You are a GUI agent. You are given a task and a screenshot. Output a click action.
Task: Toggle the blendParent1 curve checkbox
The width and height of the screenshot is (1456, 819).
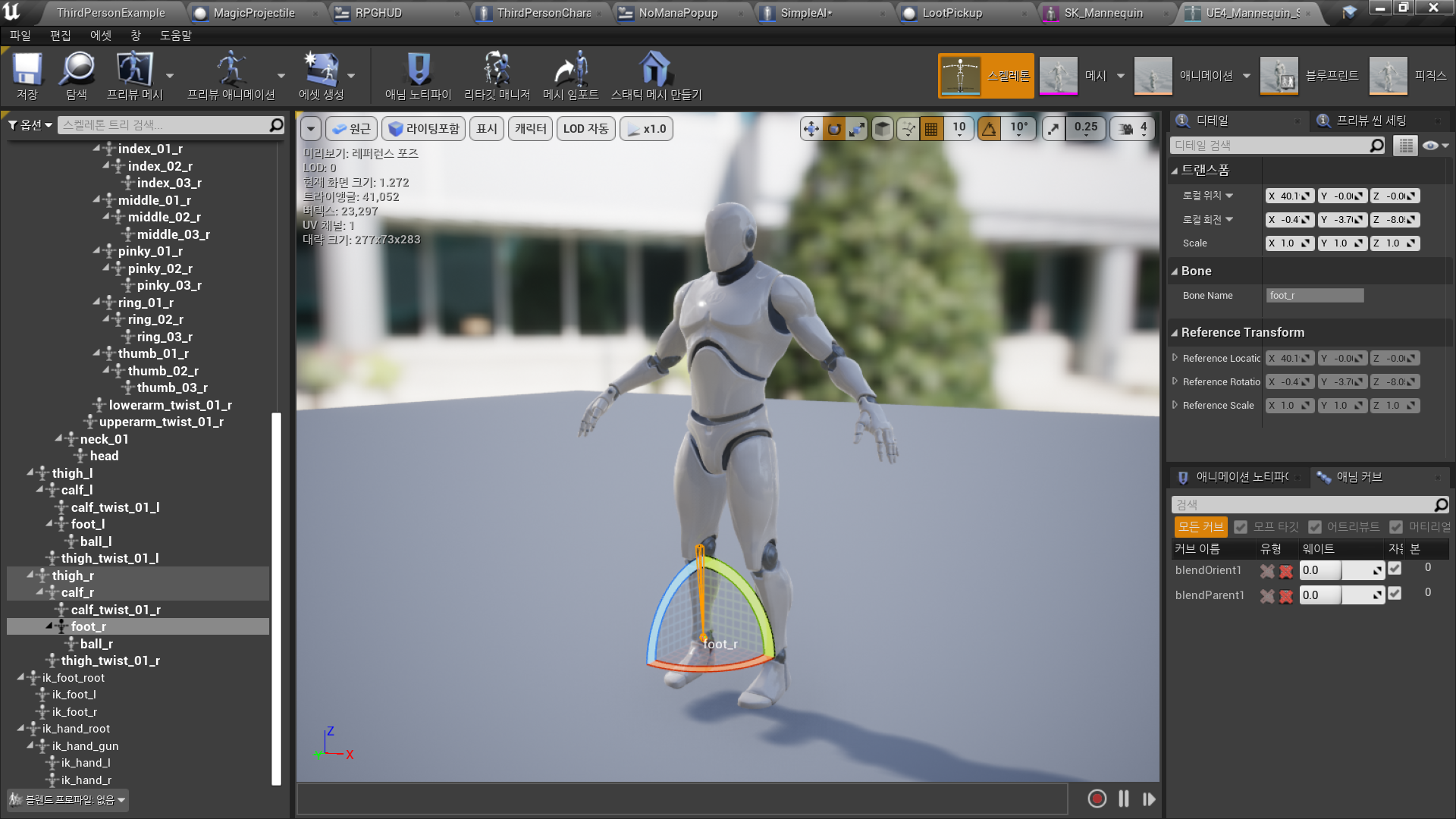[1395, 595]
